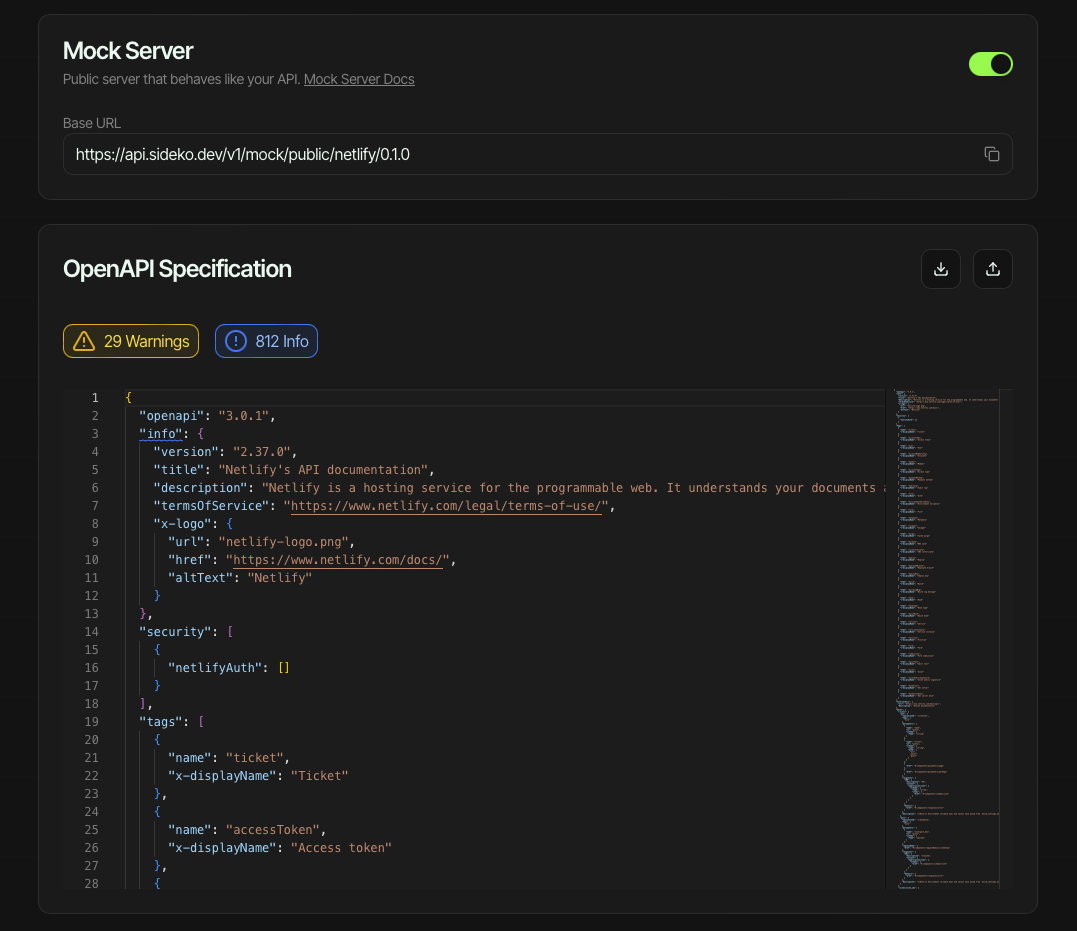1077x931 pixels.
Task: Click the Mock Server heading
Action: coord(128,51)
